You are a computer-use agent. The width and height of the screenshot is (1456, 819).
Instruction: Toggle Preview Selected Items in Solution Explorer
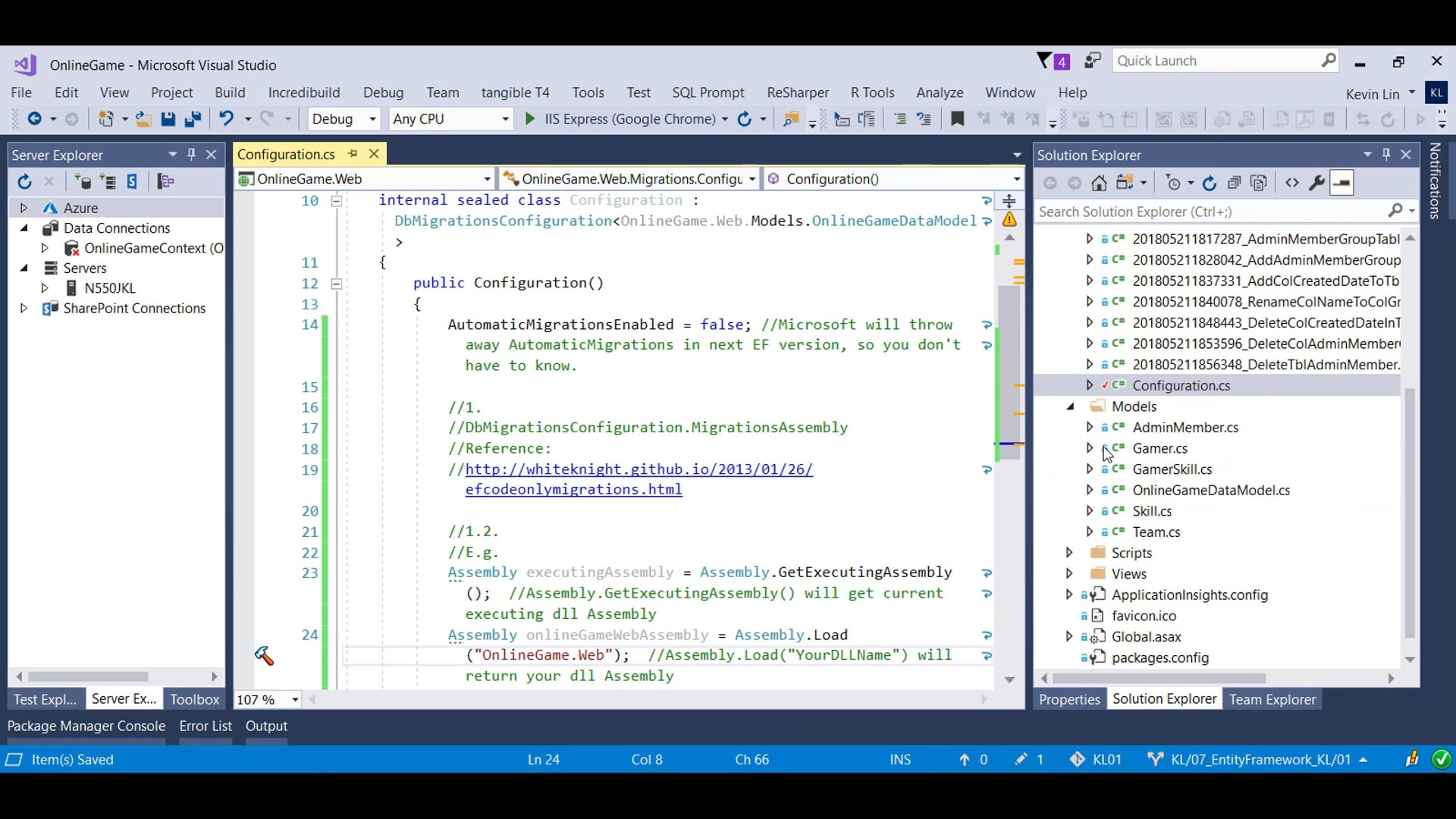(x=1341, y=183)
